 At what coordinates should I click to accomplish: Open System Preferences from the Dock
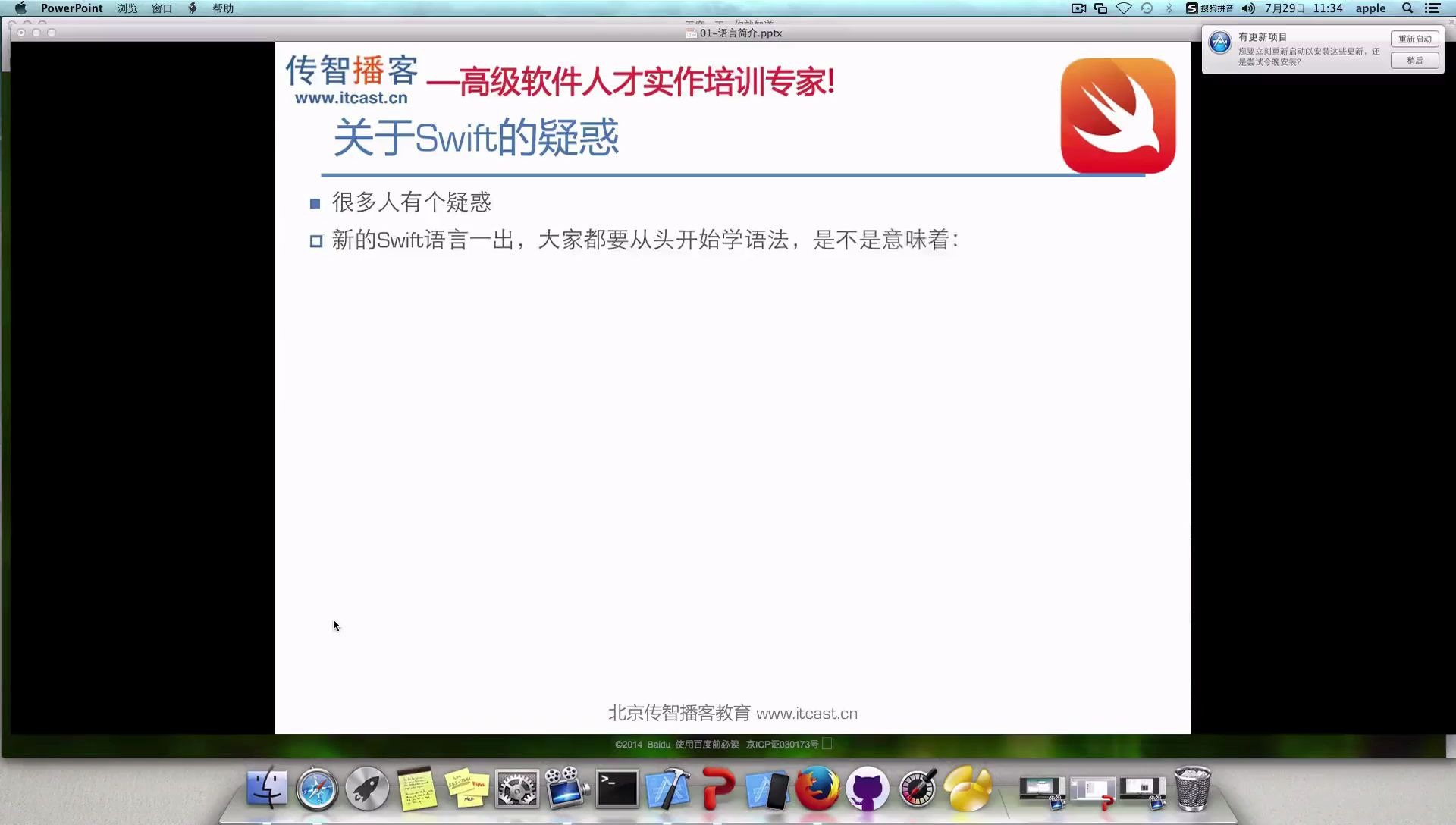click(x=516, y=789)
